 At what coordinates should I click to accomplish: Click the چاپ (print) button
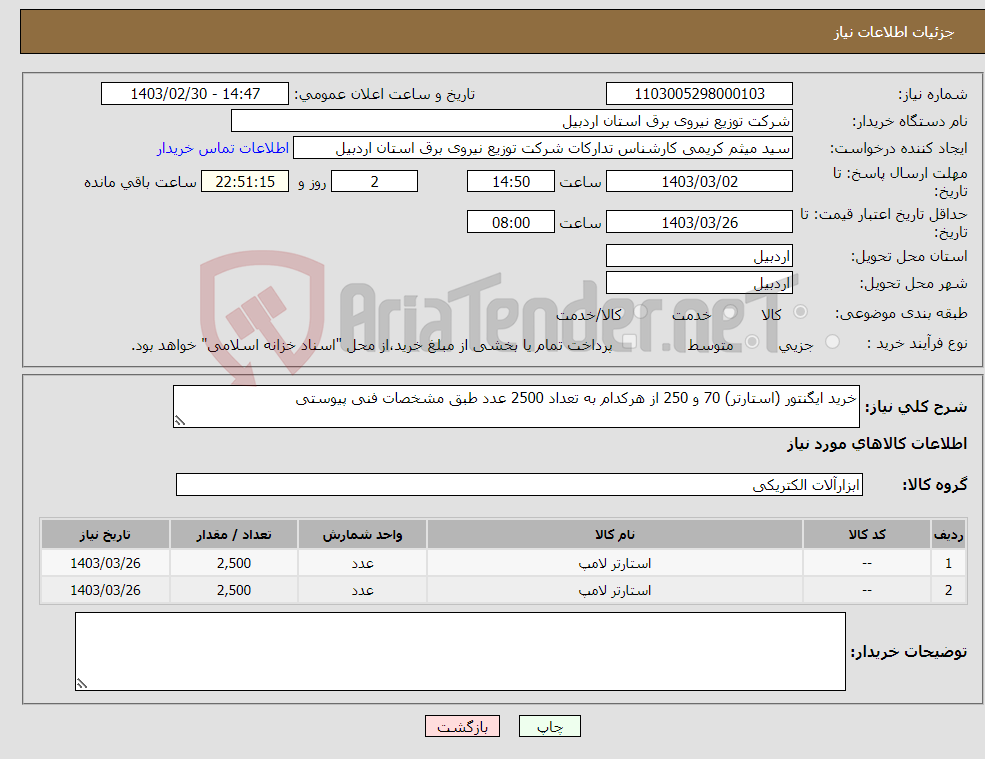click(x=550, y=726)
